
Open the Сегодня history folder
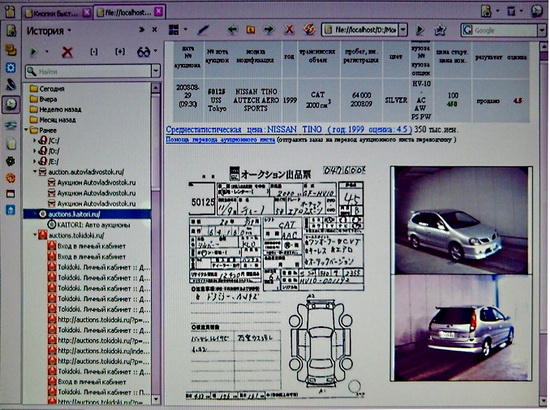point(47,89)
